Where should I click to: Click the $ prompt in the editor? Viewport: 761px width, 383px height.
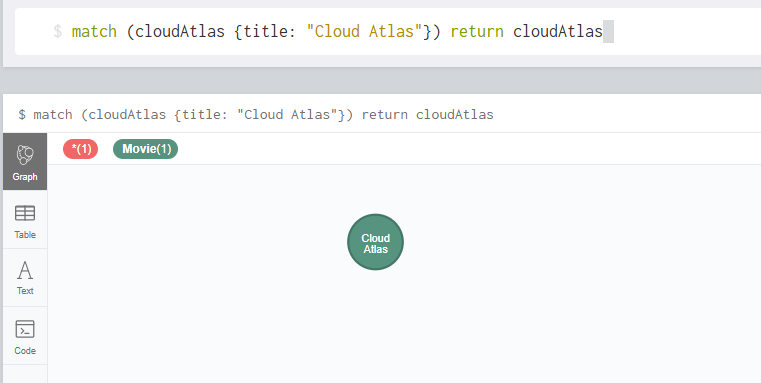[x=57, y=32]
